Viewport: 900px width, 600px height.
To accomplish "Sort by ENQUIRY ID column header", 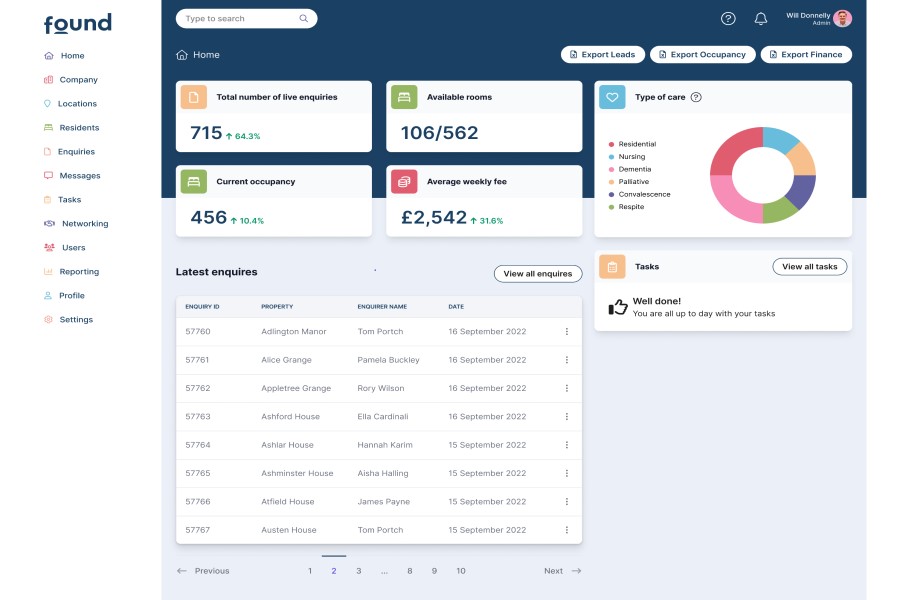I will [x=202, y=307].
